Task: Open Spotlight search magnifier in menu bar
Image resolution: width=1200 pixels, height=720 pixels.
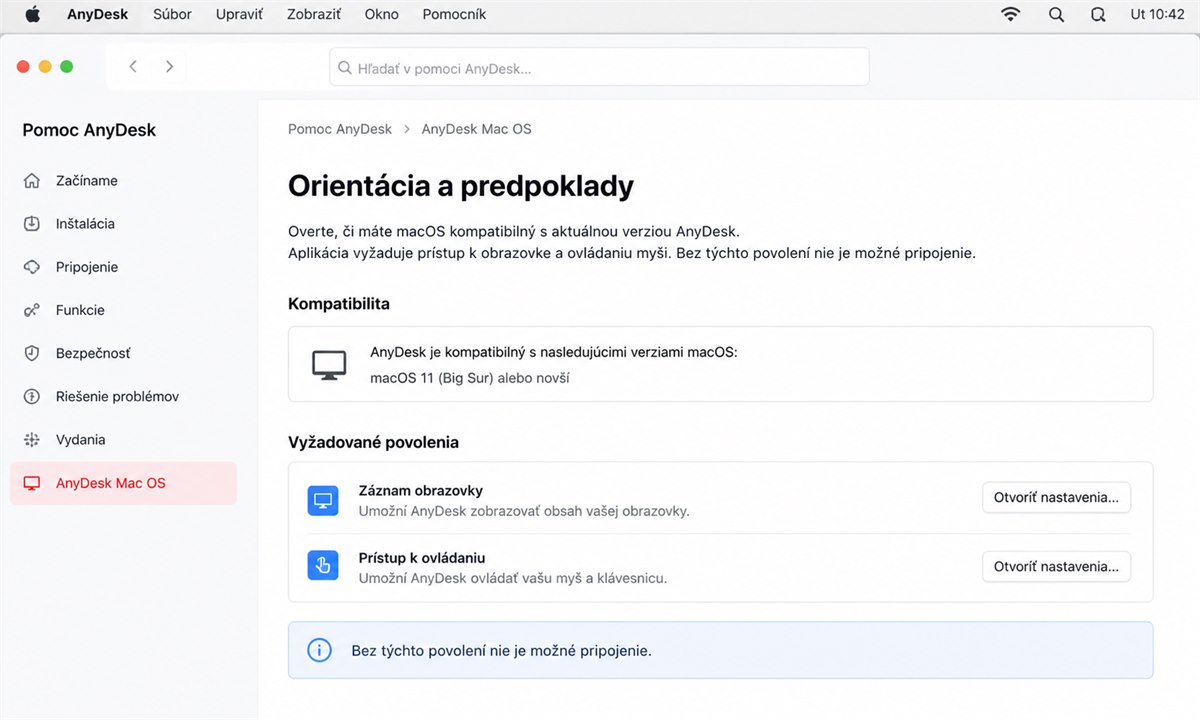Action: (x=1056, y=14)
